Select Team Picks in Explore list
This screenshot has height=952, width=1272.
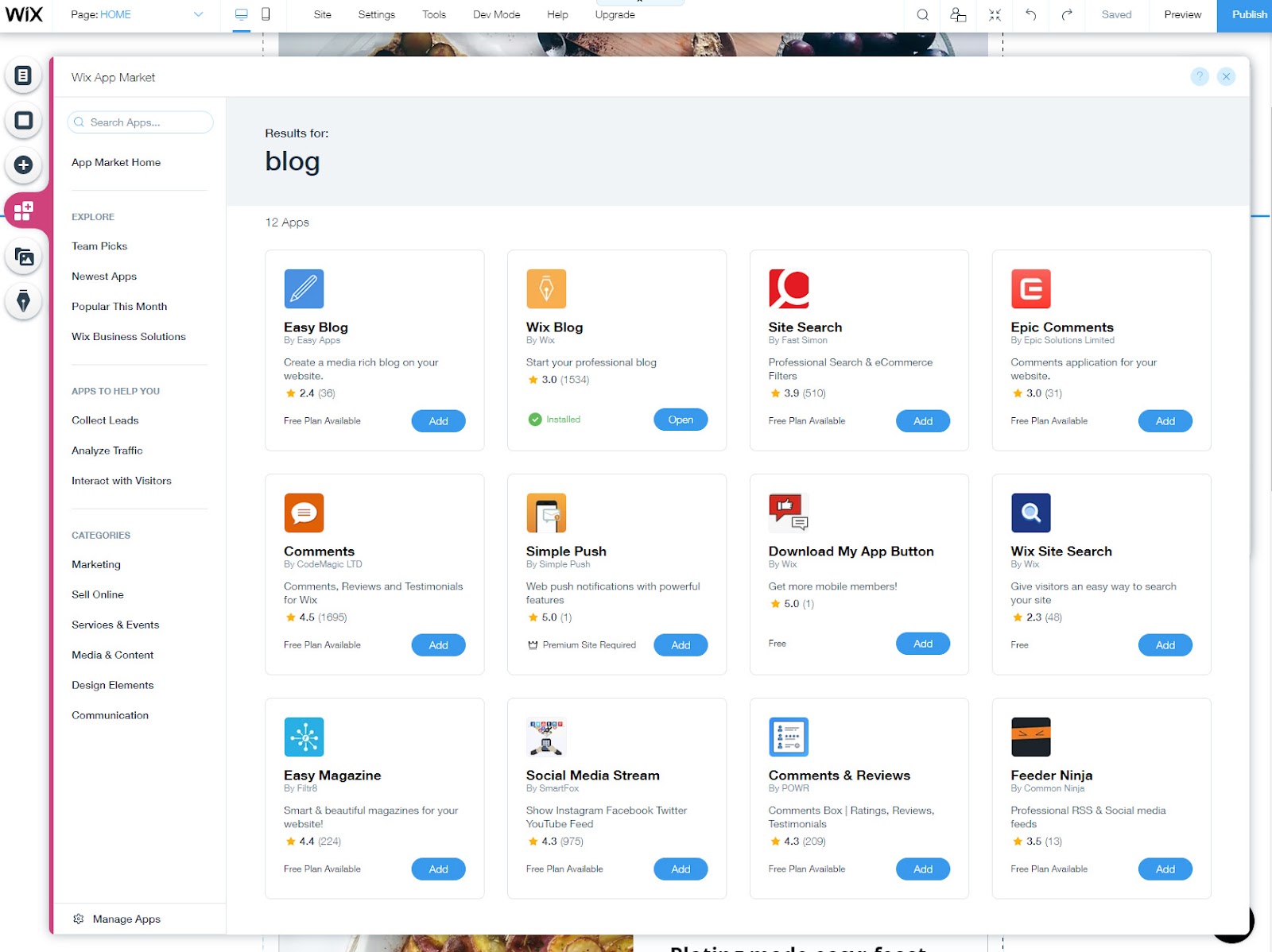coord(99,246)
